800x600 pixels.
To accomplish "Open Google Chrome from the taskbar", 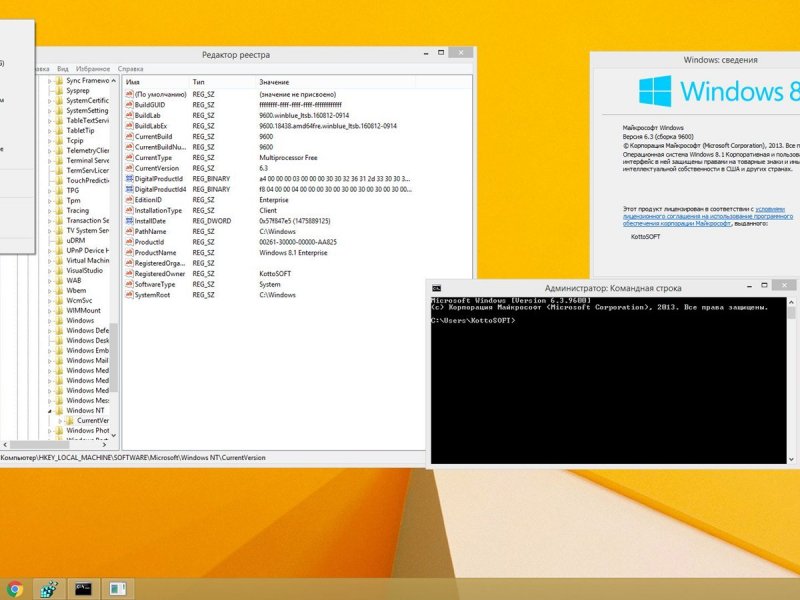I will click(14, 589).
